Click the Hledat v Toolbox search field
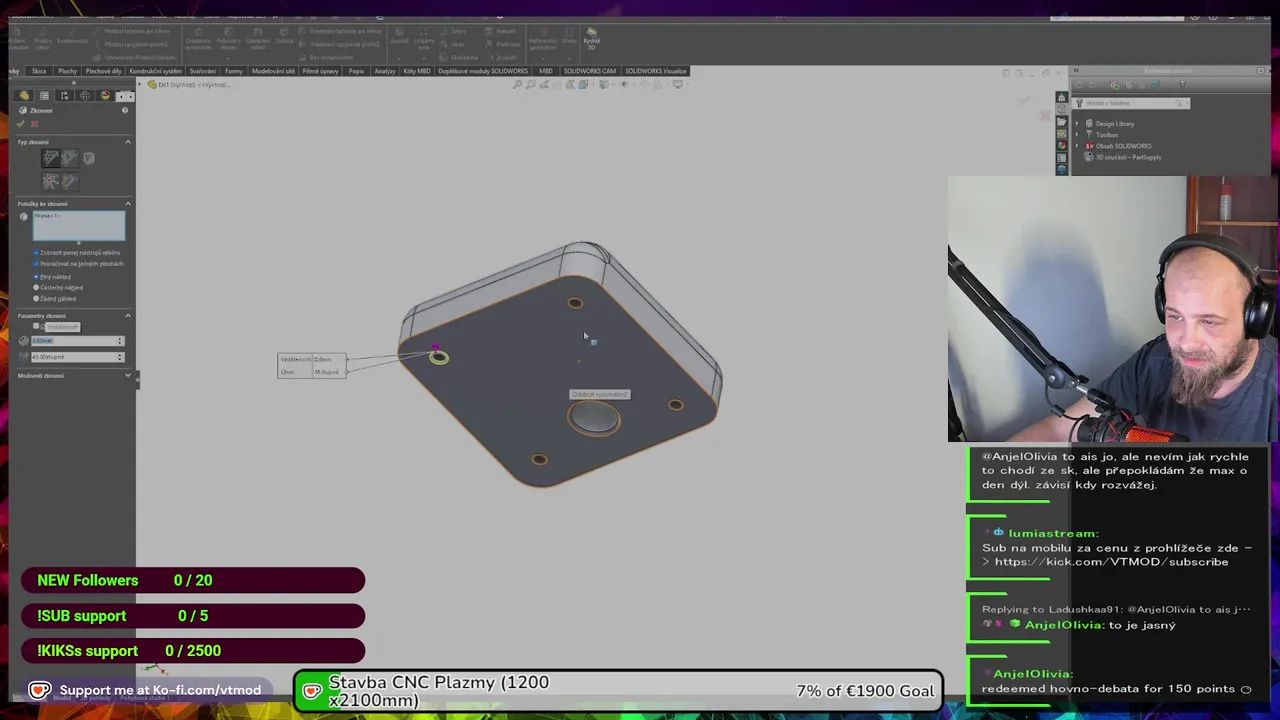This screenshot has width=1280, height=720. [x=1130, y=103]
